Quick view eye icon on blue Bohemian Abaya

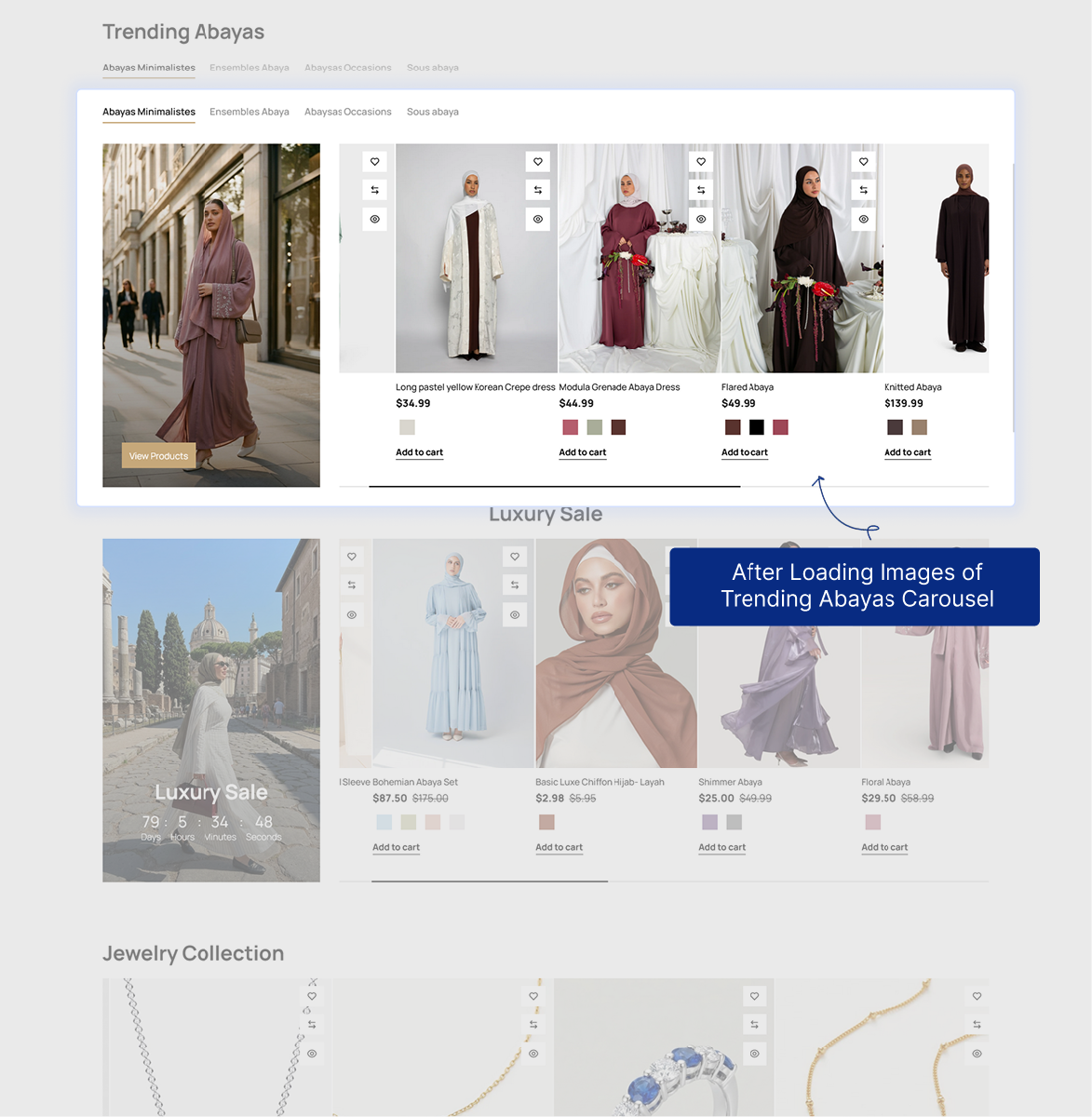tap(515, 614)
